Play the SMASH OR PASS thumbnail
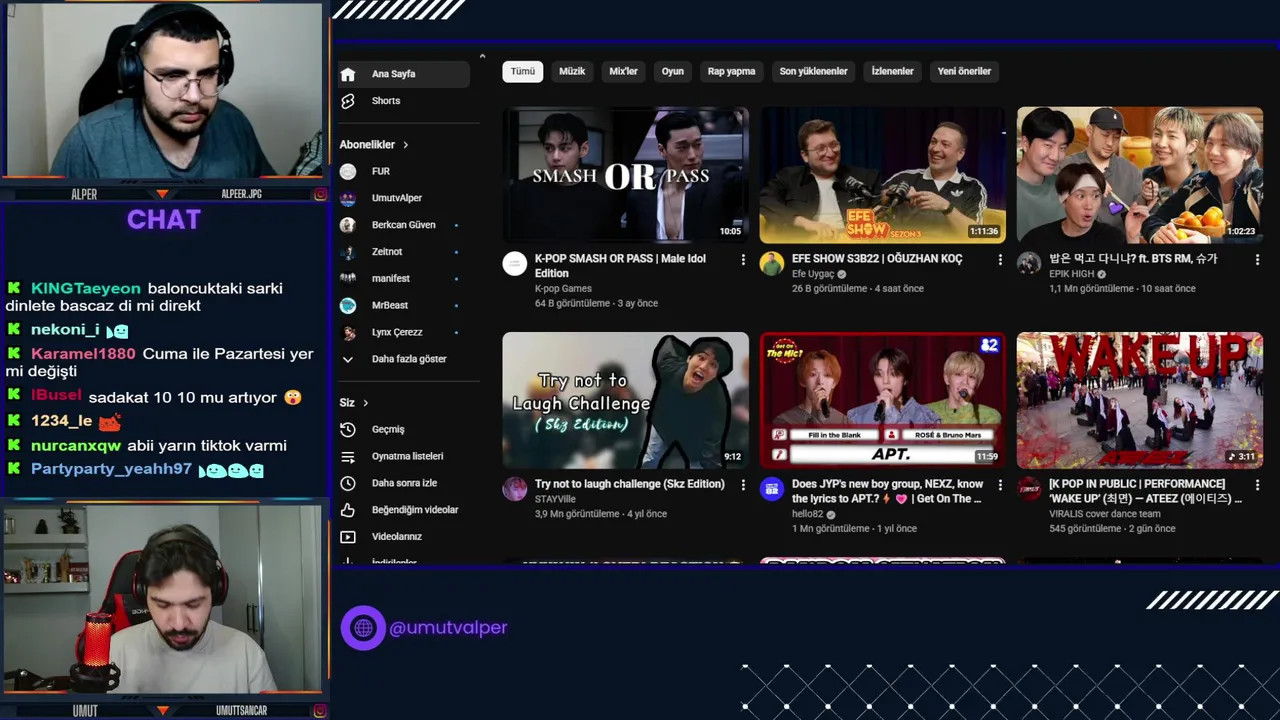Screen dimensions: 1280x720 (x=625, y=175)
